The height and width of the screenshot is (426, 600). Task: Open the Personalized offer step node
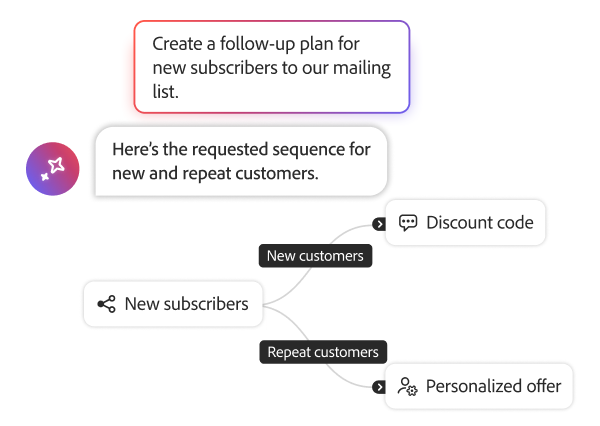[479, 386]
